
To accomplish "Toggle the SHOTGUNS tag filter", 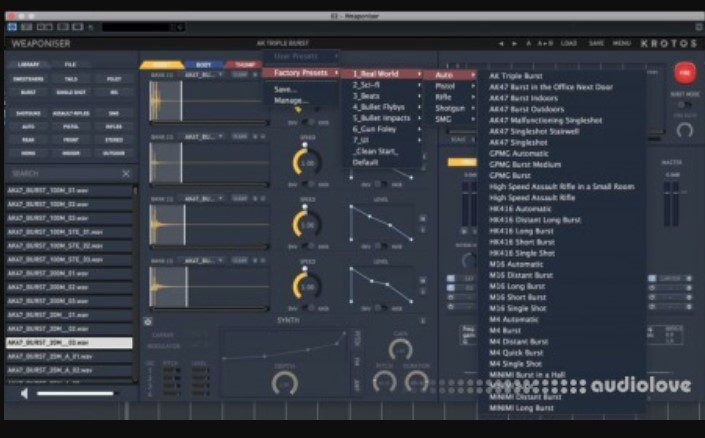I will tap(28, 114).
